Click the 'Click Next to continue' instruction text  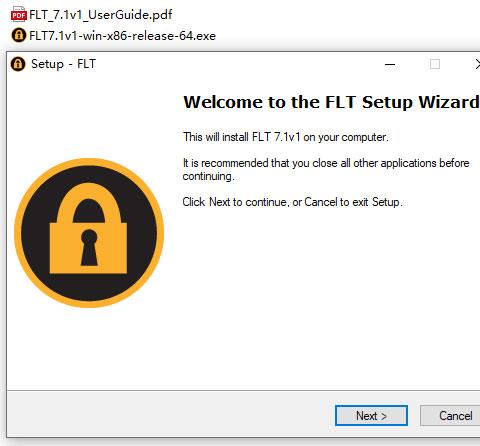(x=292, y=202)
